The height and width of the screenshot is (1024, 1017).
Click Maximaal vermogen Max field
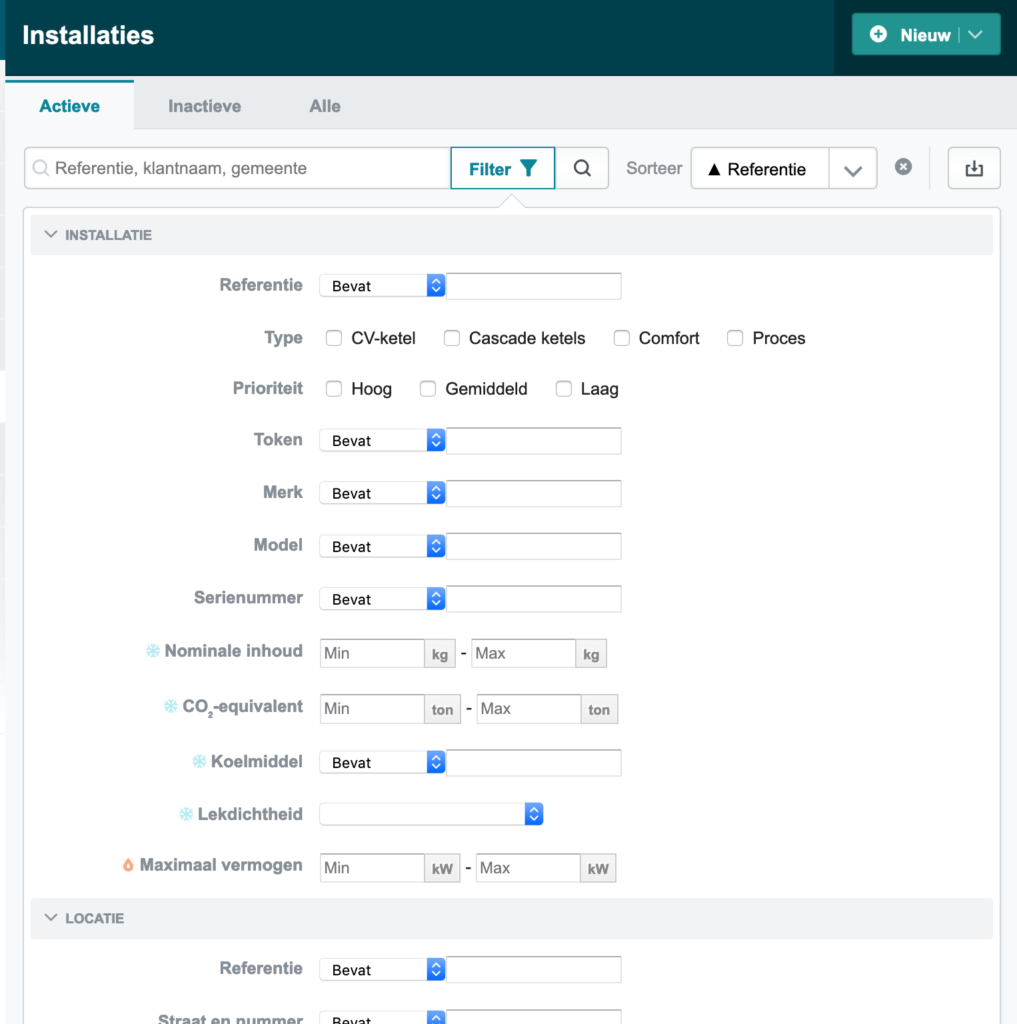528,868
